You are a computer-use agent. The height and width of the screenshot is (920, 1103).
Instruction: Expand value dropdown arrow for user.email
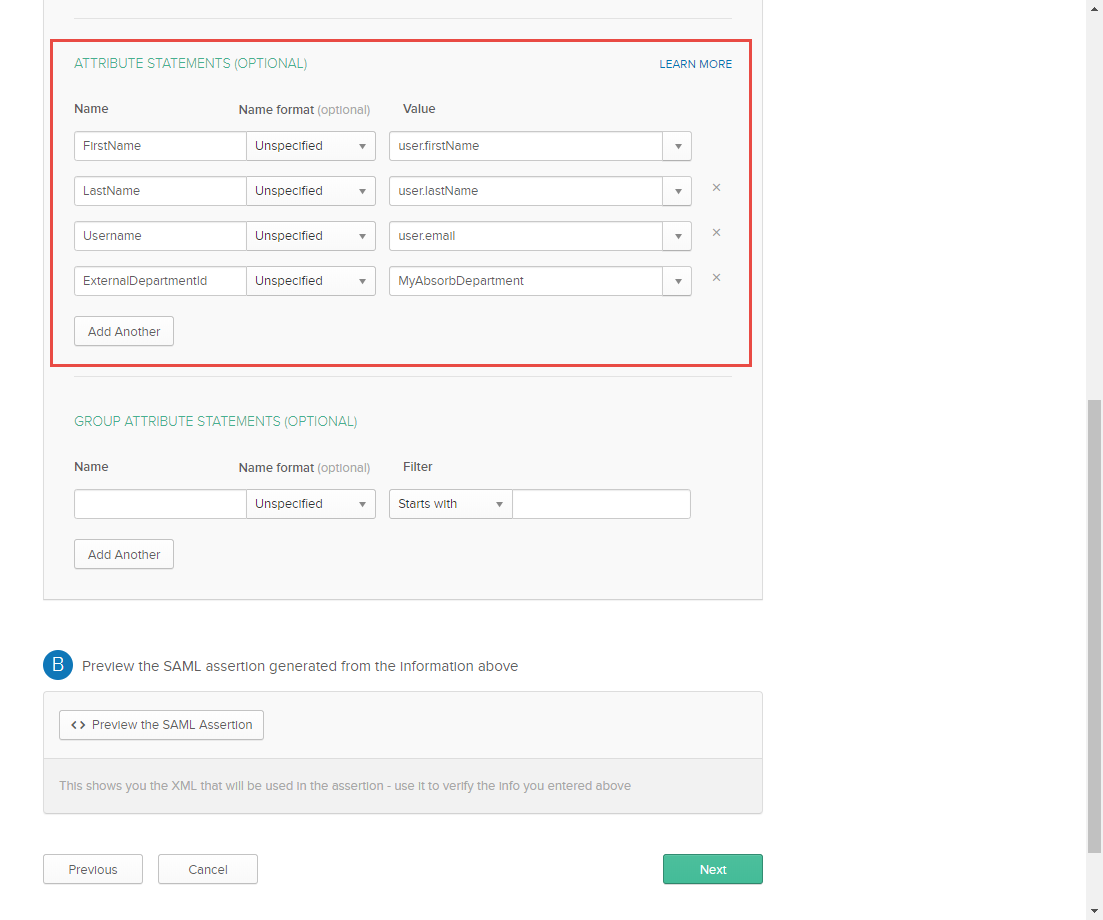coord(677,236)
